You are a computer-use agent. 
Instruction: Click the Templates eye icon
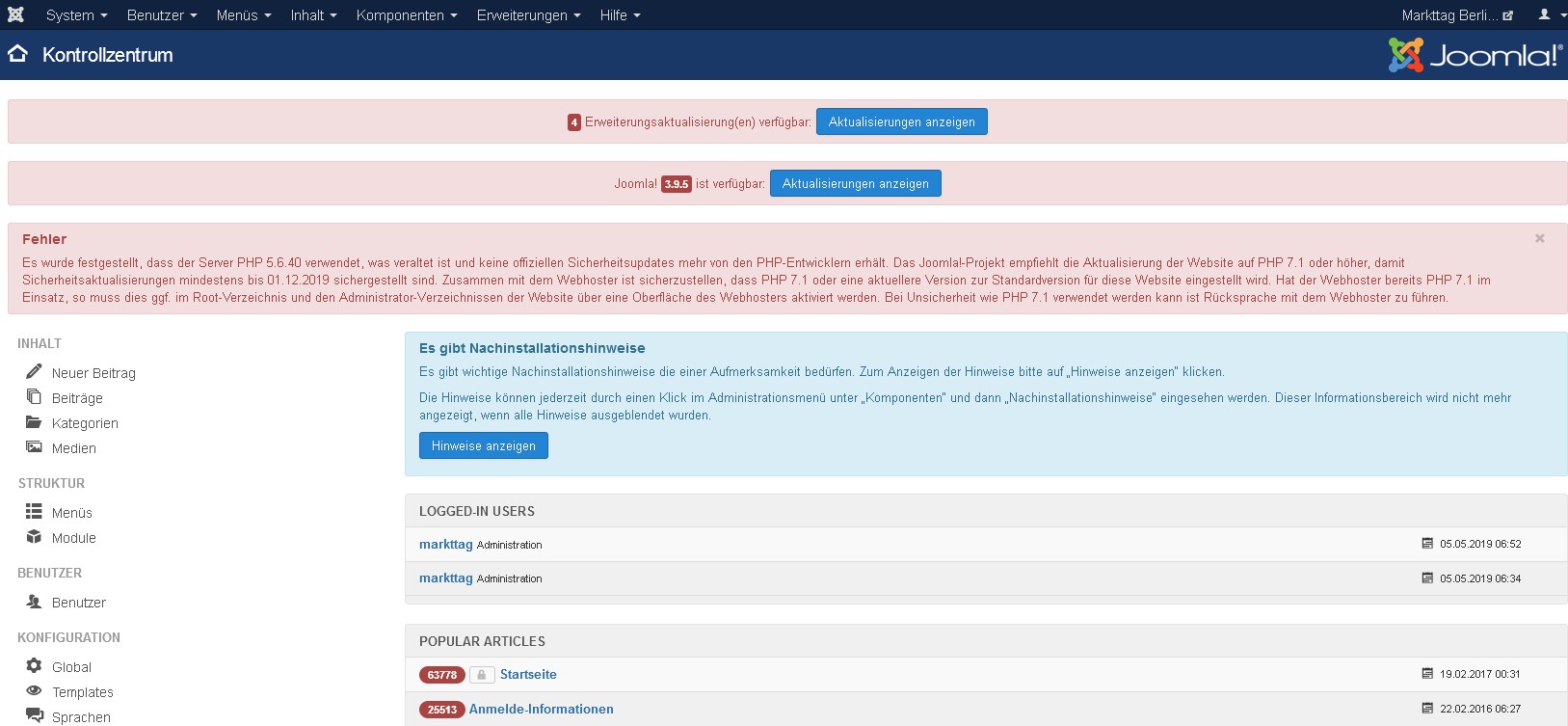click(34, 690)
